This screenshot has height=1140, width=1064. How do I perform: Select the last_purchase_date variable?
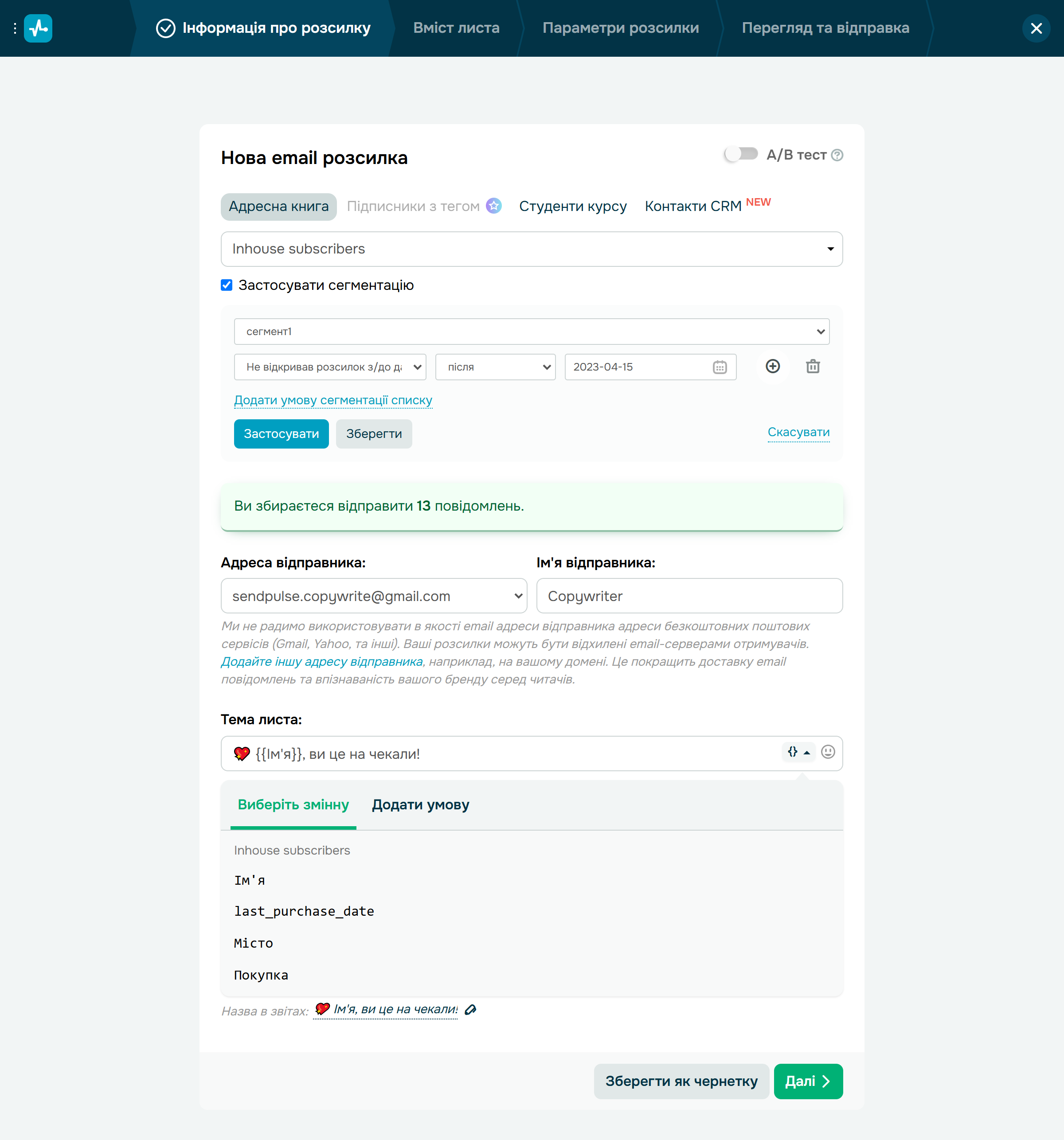(x=304, y=910)
